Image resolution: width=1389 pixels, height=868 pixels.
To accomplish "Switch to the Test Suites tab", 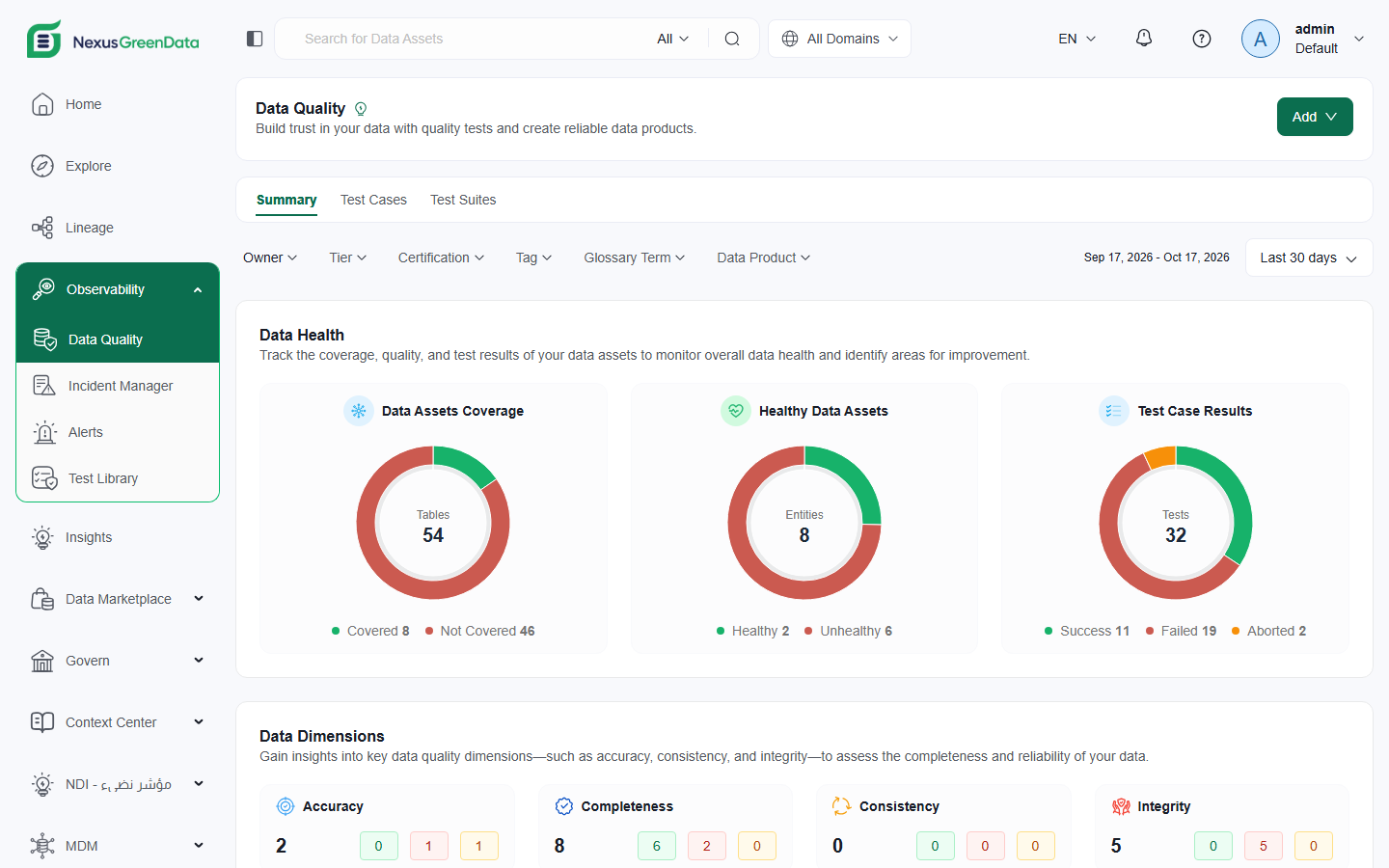I will pos(463,200).
